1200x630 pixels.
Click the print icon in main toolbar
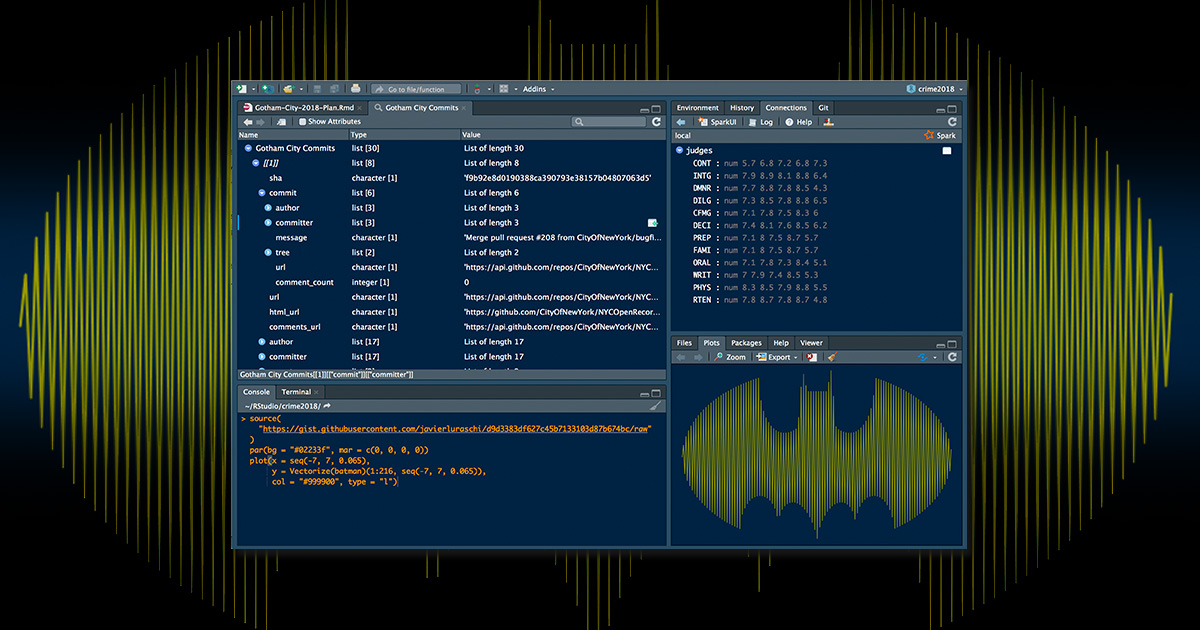[x=355, y=89]
